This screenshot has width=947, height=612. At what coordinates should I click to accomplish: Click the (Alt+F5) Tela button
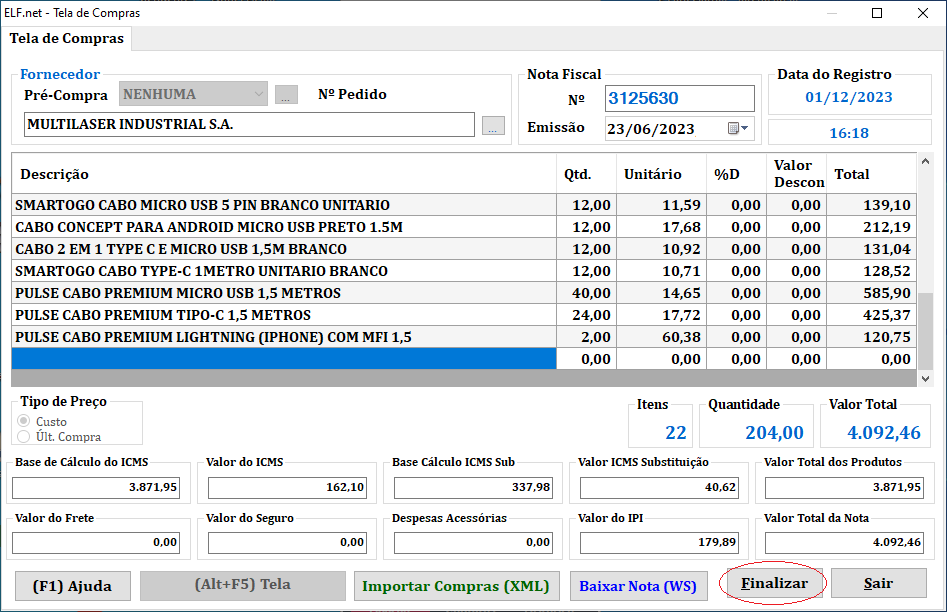pos(243,585)
